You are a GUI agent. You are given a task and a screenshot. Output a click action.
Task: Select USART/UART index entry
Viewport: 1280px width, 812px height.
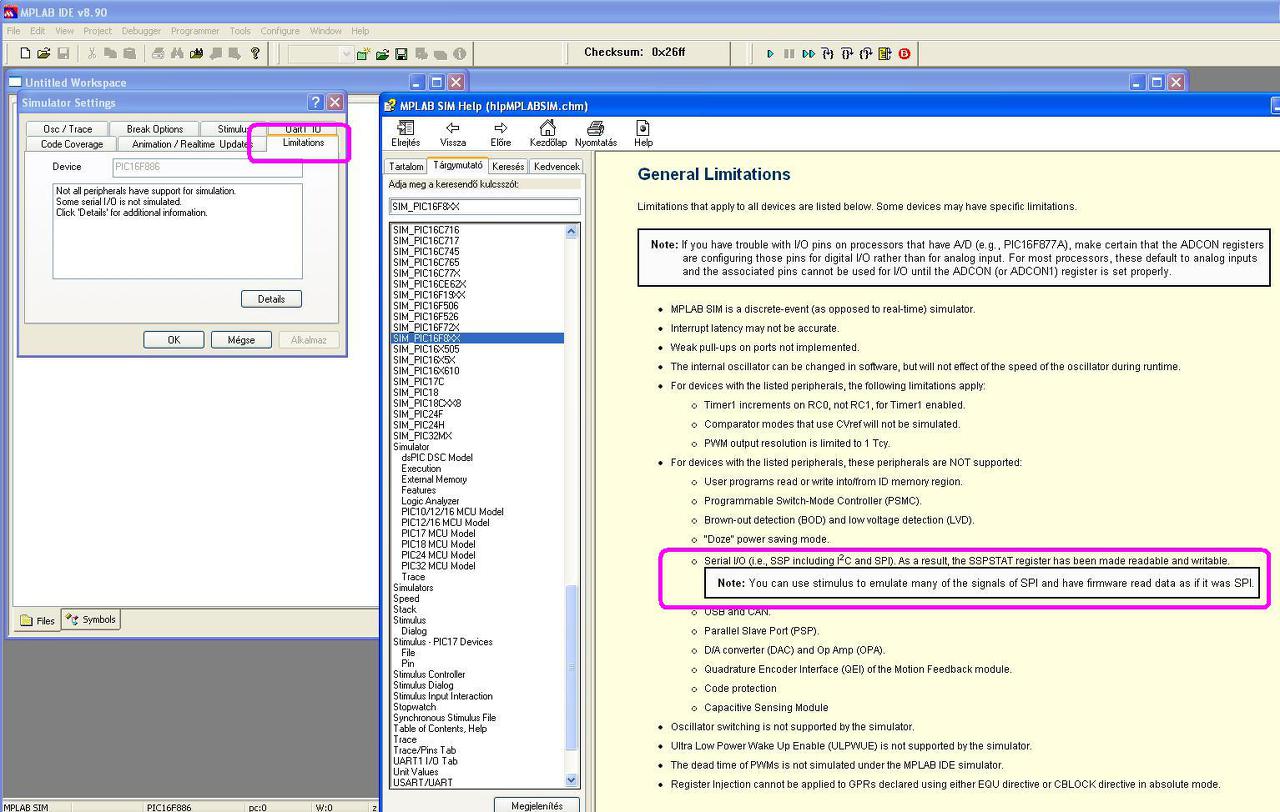pyautogui.click(x=423, y=783)
